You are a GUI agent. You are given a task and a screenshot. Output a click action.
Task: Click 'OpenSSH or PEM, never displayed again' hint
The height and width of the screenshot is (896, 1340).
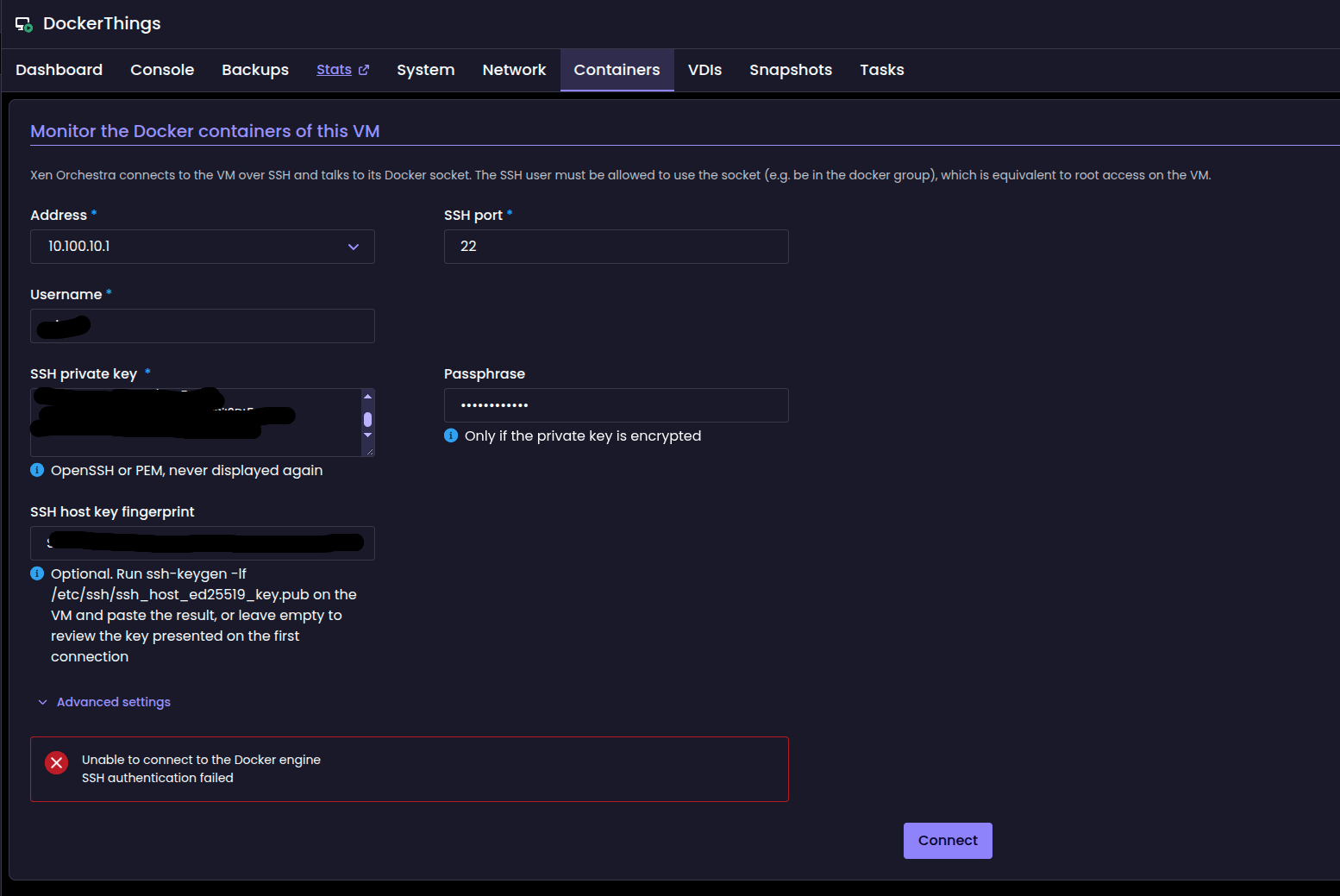coord(187,470)
